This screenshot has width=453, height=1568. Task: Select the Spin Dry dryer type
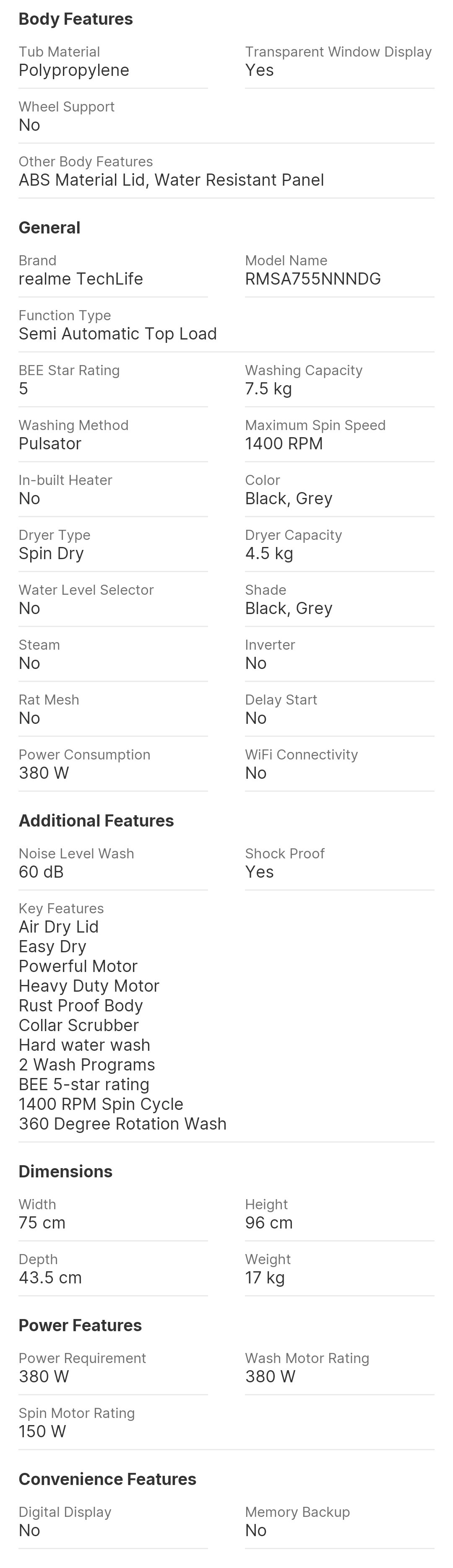[x=51, y=553]
